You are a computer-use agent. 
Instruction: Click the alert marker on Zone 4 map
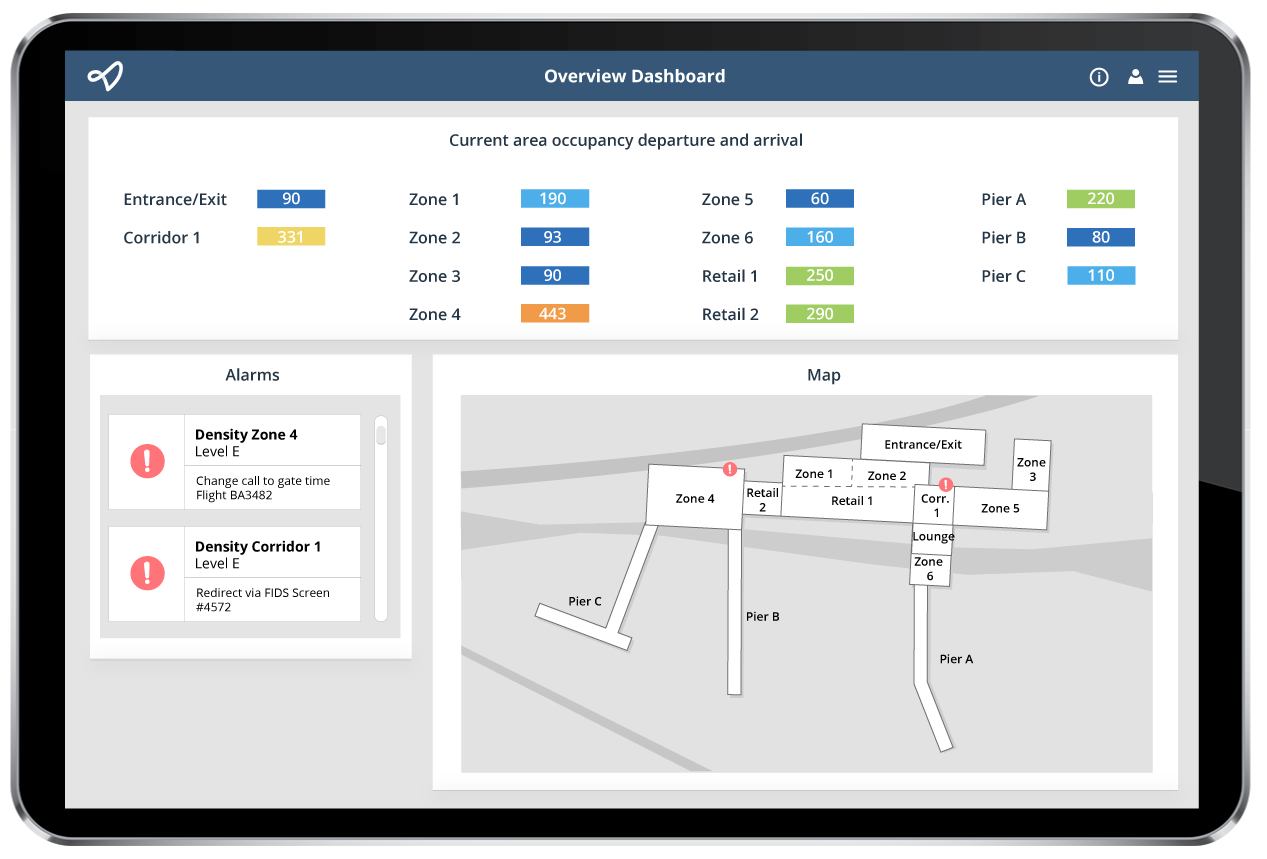click(730, 469)
